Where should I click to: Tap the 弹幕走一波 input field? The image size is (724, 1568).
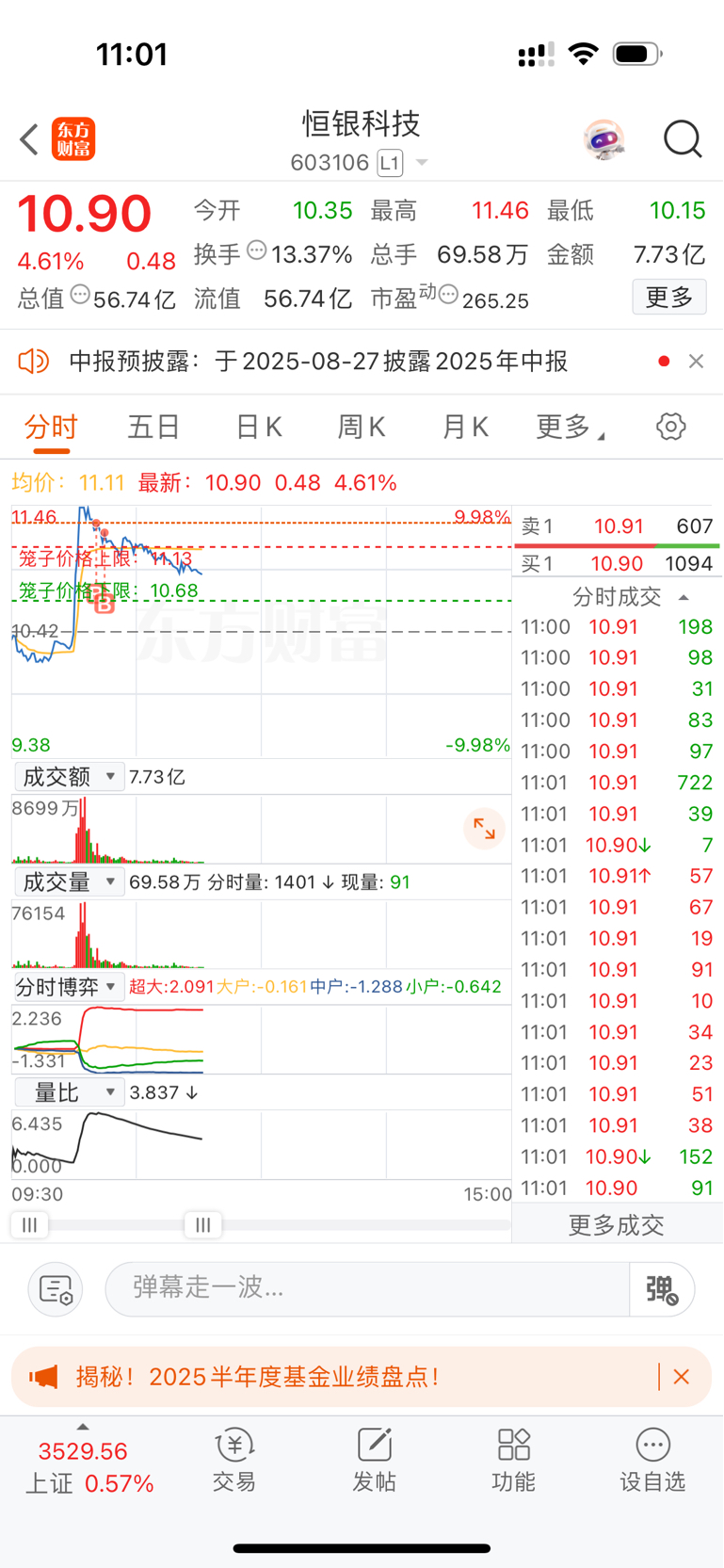click(x=367, y=1289)
